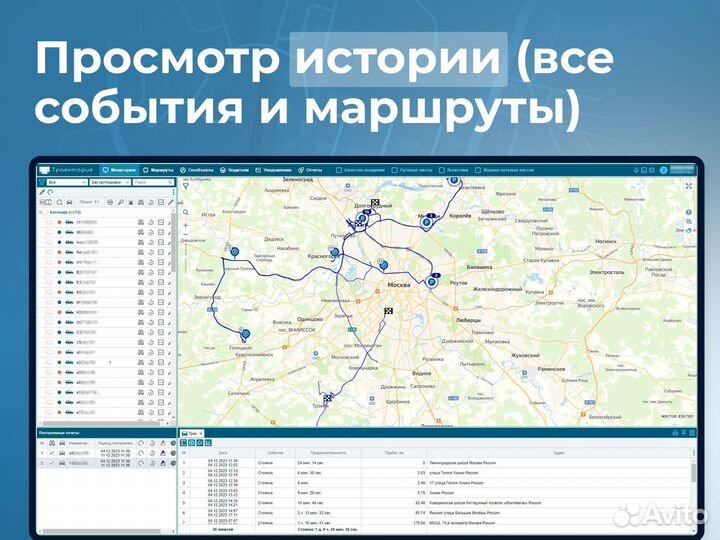Toggle fullscreen map icon

coord(688,186)
